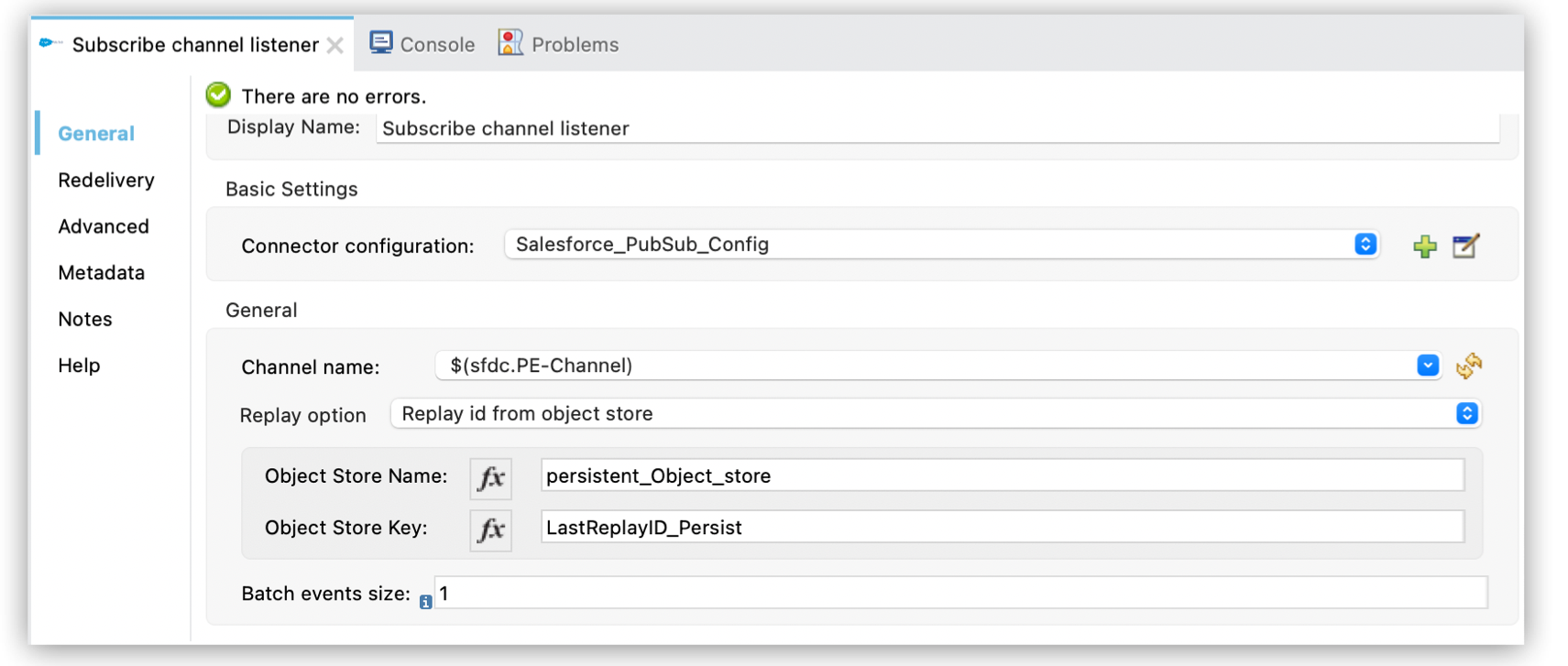The width and height of the screenshot is (1568, 666).
Task: Expand the Channel name dropdown arrow
Action: point(1428,366)
